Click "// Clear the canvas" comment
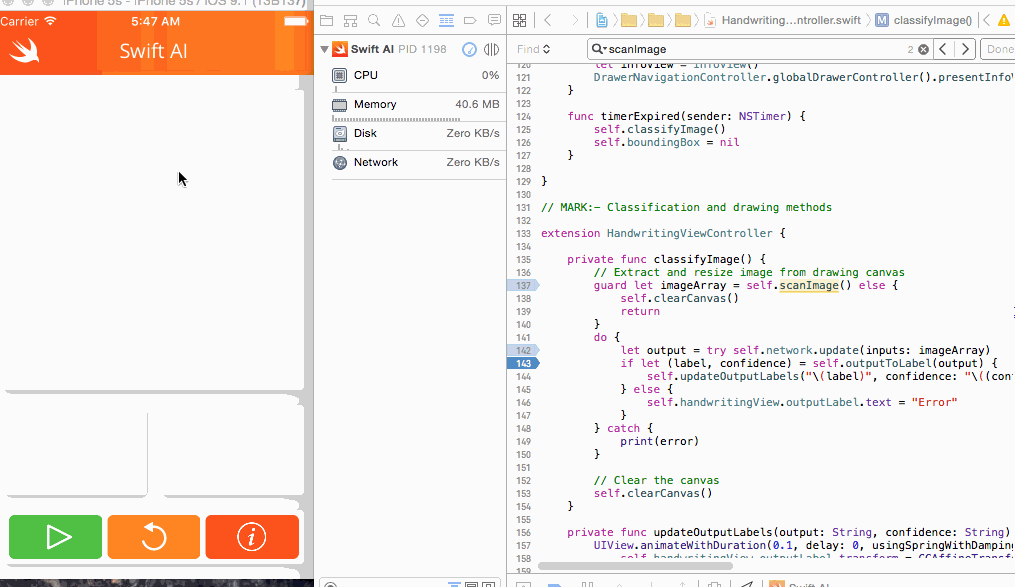Screen dimensions: 1015x587 656,480
